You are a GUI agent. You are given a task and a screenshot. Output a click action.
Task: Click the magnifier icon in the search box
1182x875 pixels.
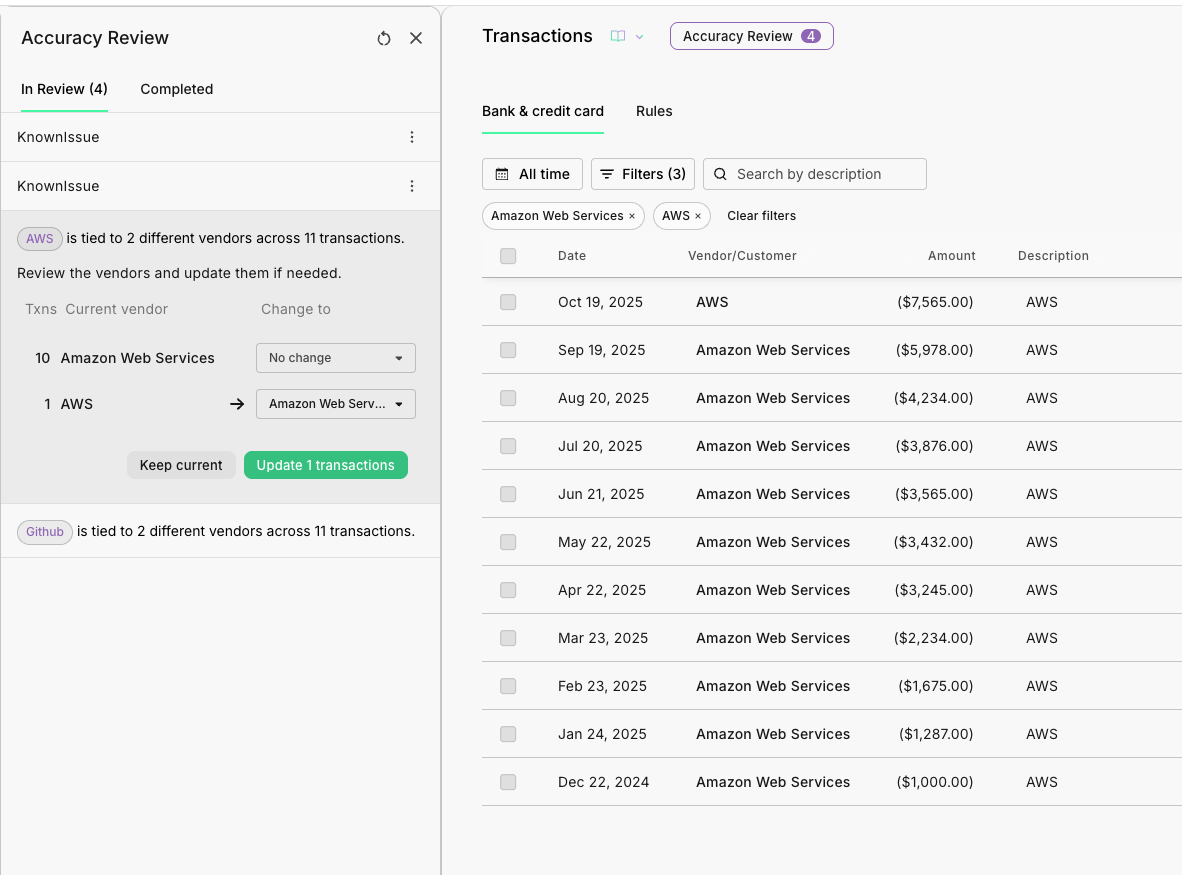[x=720, y=174]
